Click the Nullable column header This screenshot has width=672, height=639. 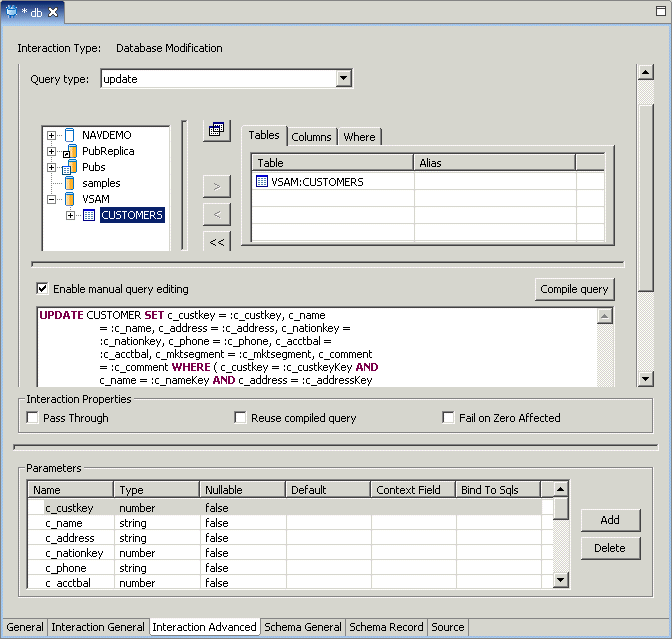pyautogui.click(x=243, y=490)
